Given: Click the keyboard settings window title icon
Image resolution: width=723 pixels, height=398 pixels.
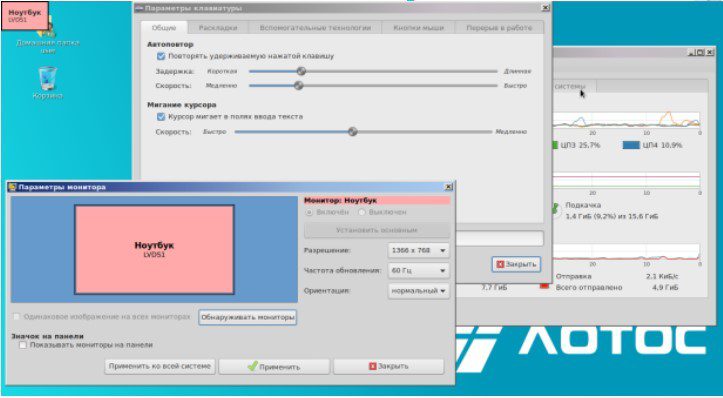Looking at the screenshot, I should tap(139, 8).
